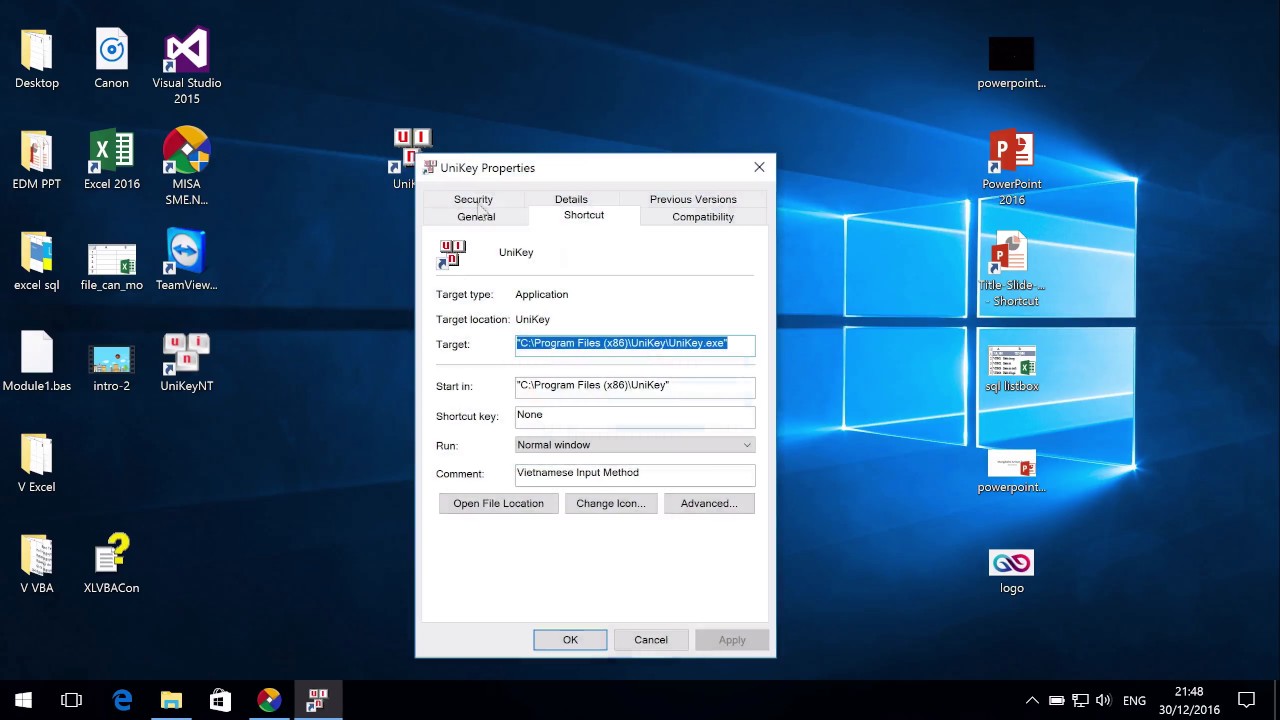Select the file_can_mo desktop file
This screenshot has height=720, width=1280.
pos(112,267)
